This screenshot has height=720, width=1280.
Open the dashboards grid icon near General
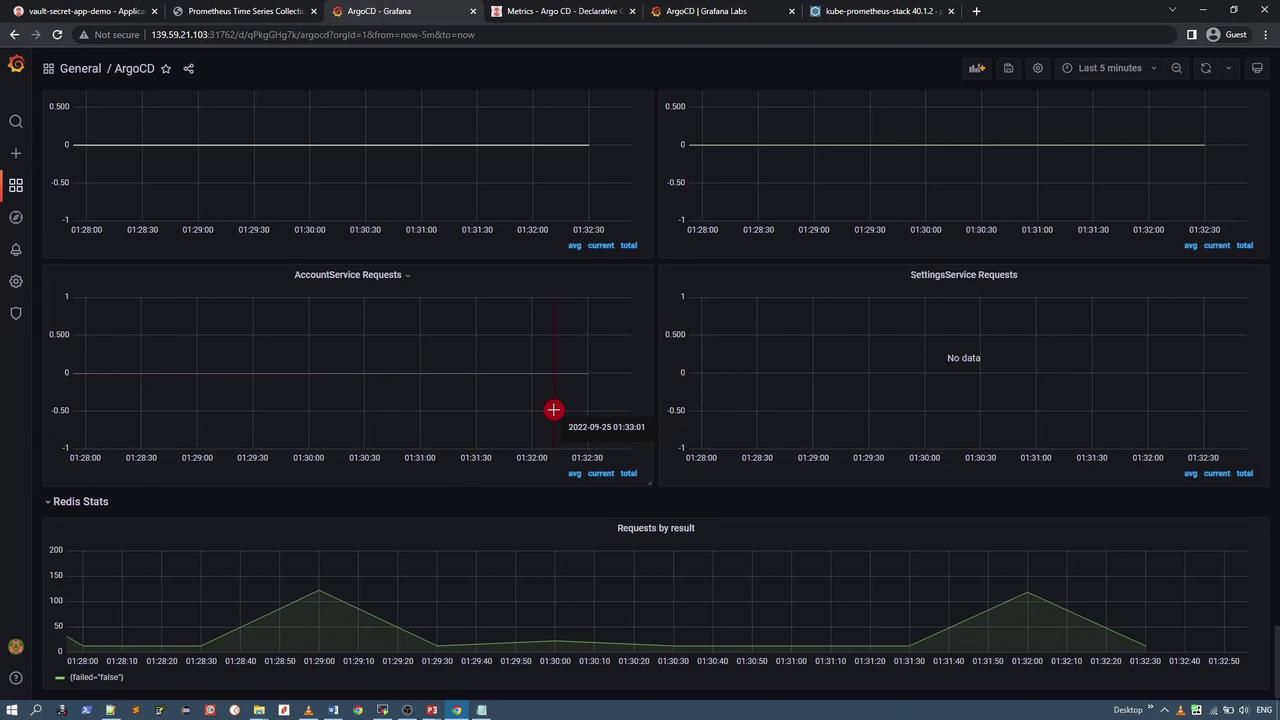pos(48,69)
